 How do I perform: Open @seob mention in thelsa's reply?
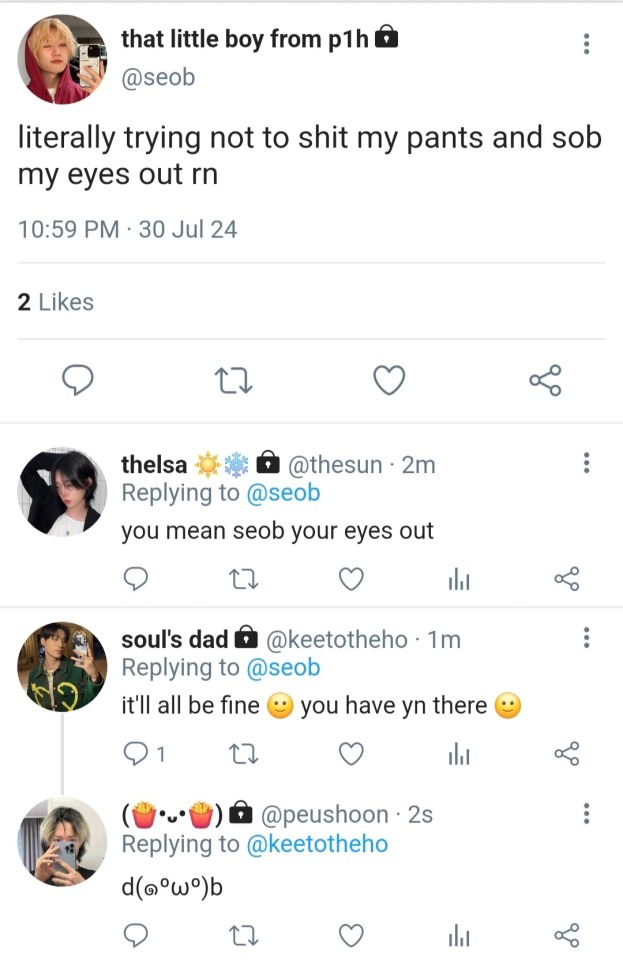click(283, 492)
